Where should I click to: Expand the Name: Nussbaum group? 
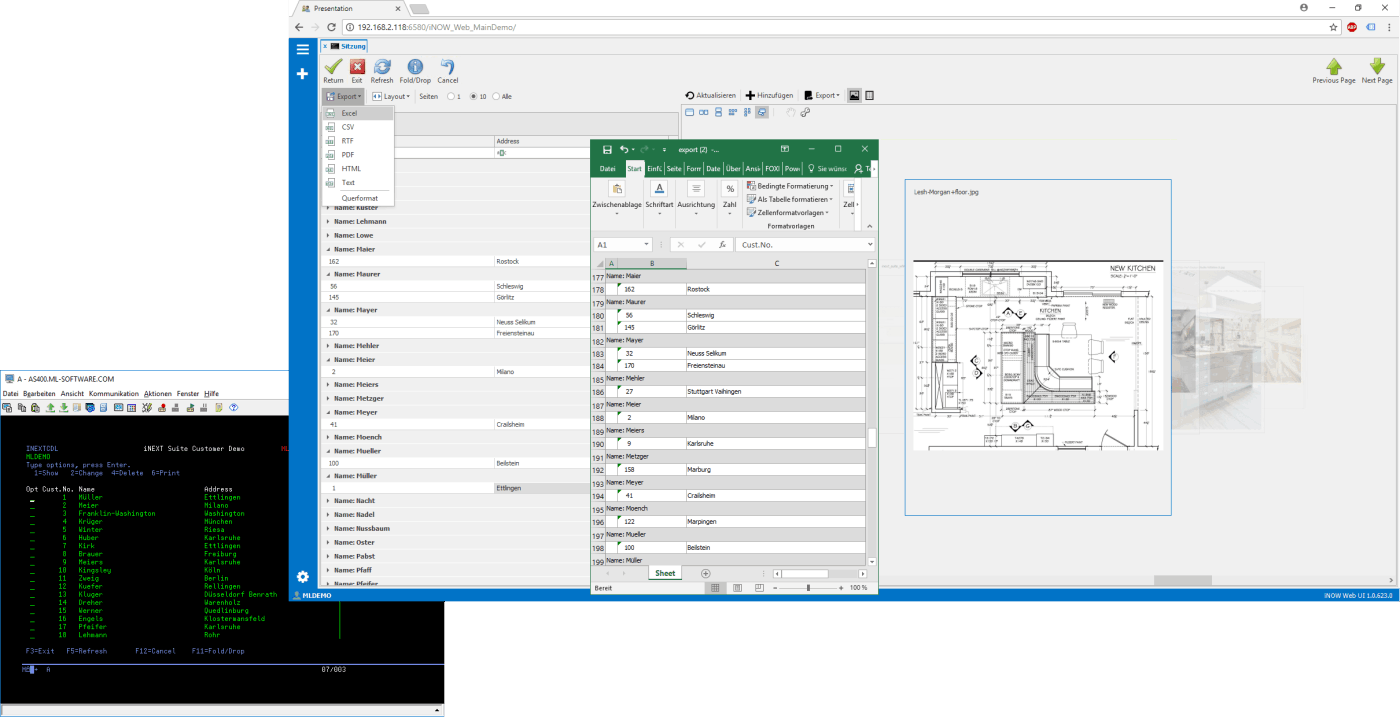coord(328,528)
